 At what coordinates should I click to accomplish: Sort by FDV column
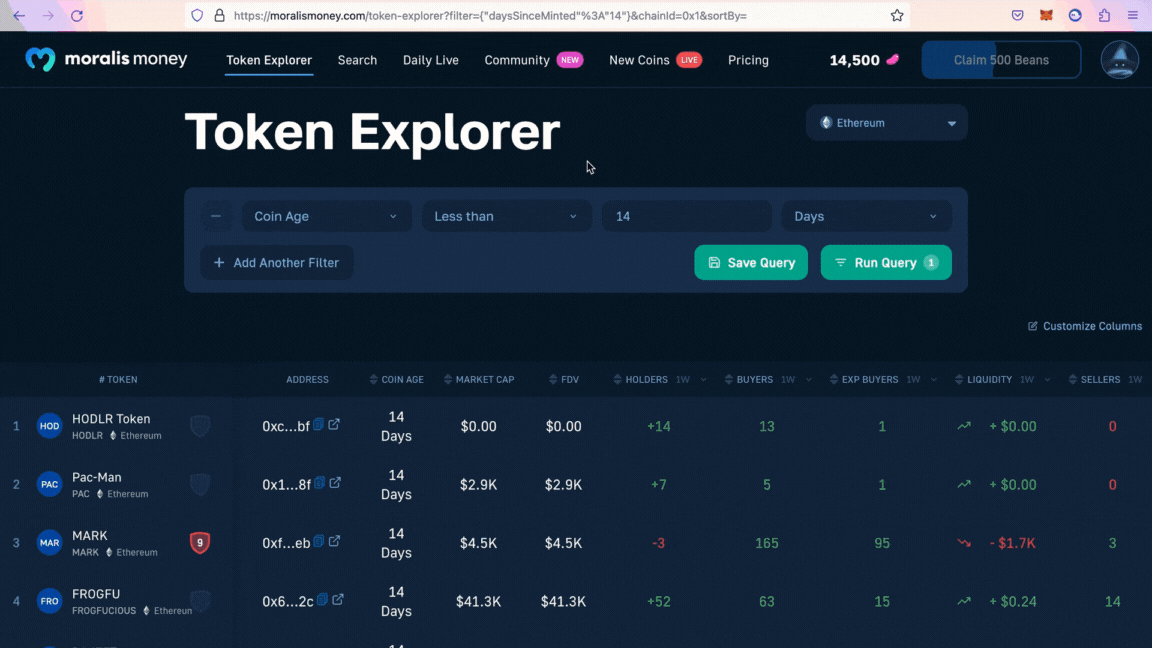(564, 379)
